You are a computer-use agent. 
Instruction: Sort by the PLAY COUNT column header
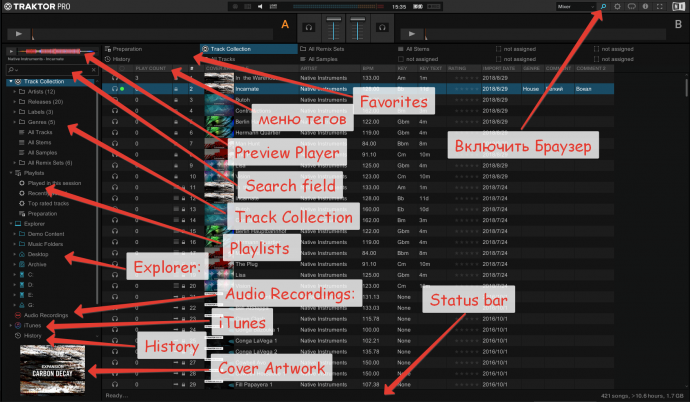click(152, 69)
